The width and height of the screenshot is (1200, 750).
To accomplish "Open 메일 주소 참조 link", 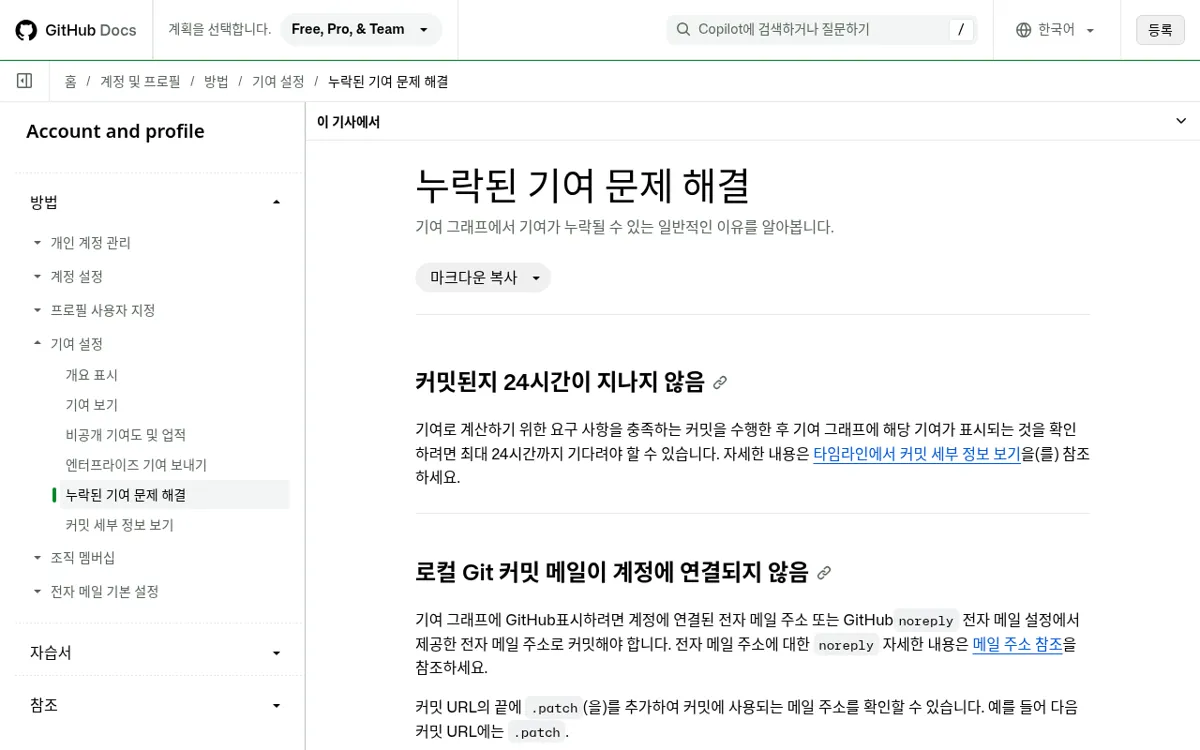I will (1018, 645).
